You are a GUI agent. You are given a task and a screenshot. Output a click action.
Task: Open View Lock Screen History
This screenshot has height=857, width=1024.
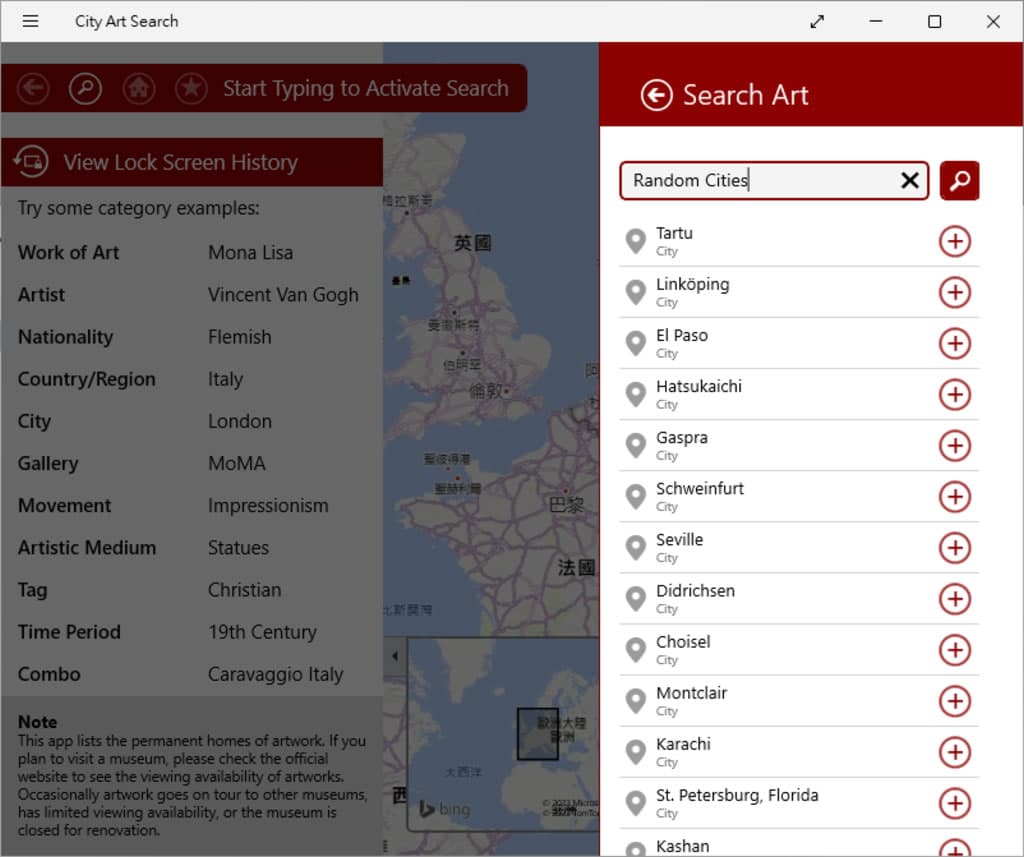191,162
